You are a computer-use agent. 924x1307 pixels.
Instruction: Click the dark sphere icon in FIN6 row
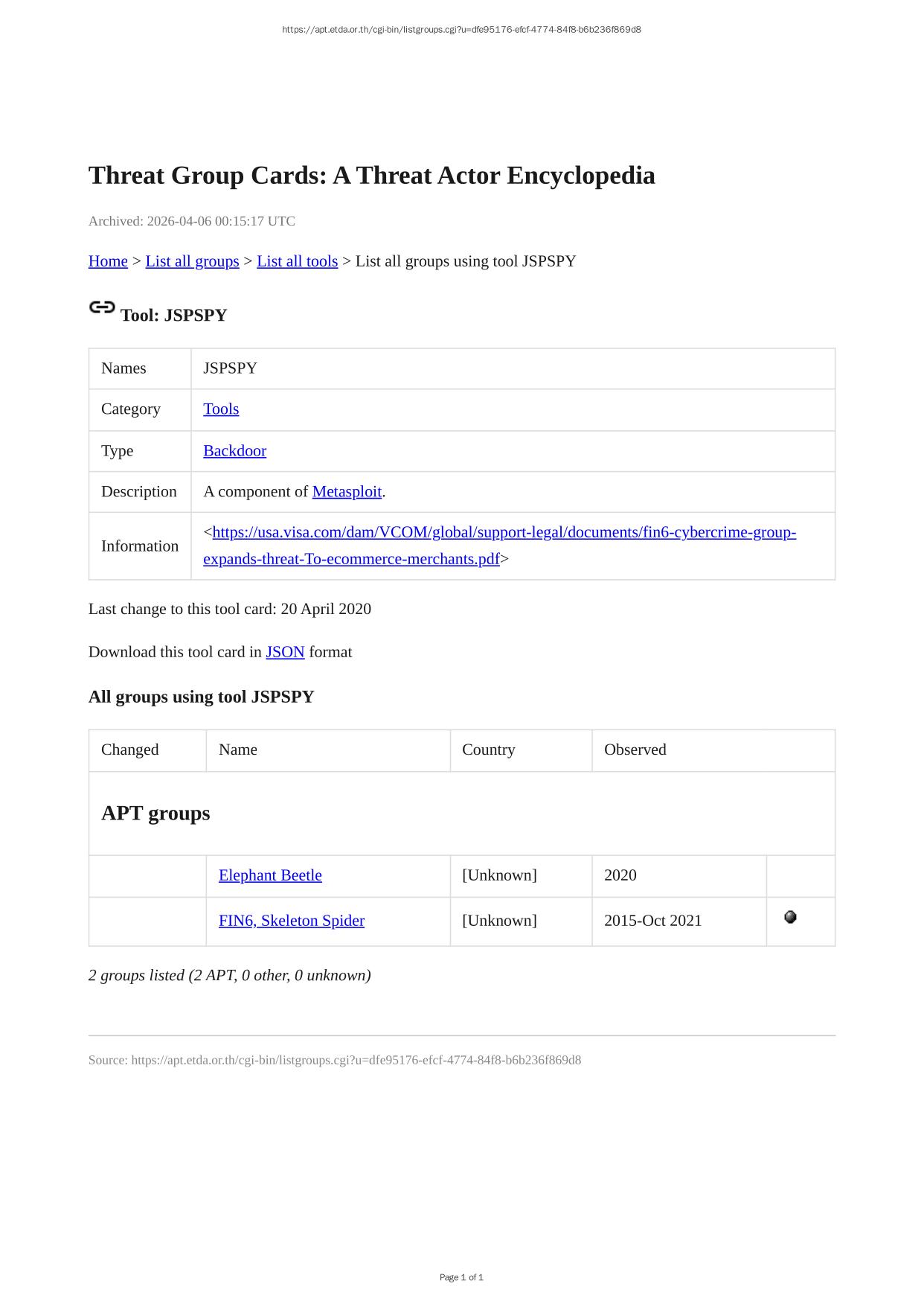pos(790,917)
